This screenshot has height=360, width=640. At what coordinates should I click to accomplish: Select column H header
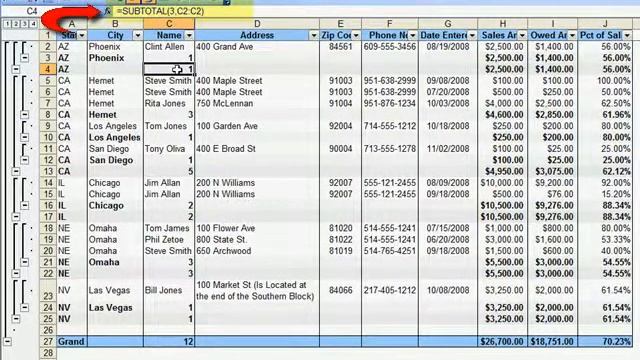pos(502,24)
